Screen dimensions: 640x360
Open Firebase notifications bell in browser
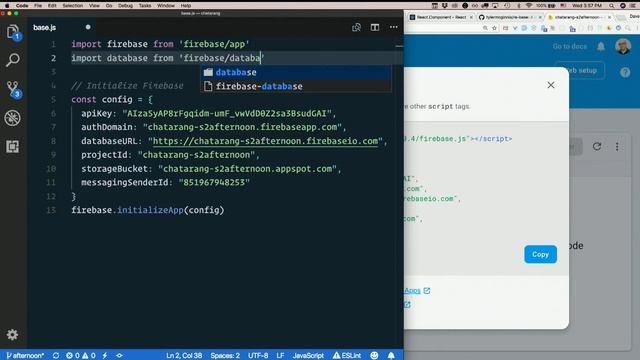tap(601, 47)
